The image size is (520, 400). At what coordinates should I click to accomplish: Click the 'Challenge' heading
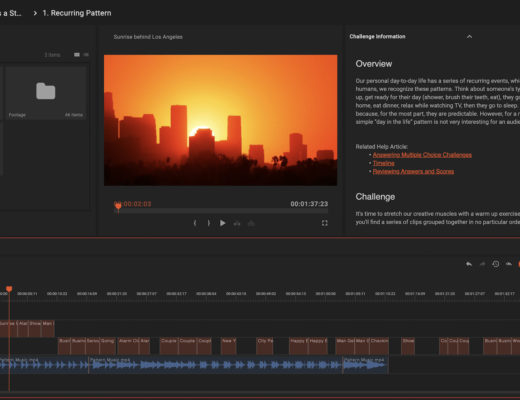click(x=375, y=197)
